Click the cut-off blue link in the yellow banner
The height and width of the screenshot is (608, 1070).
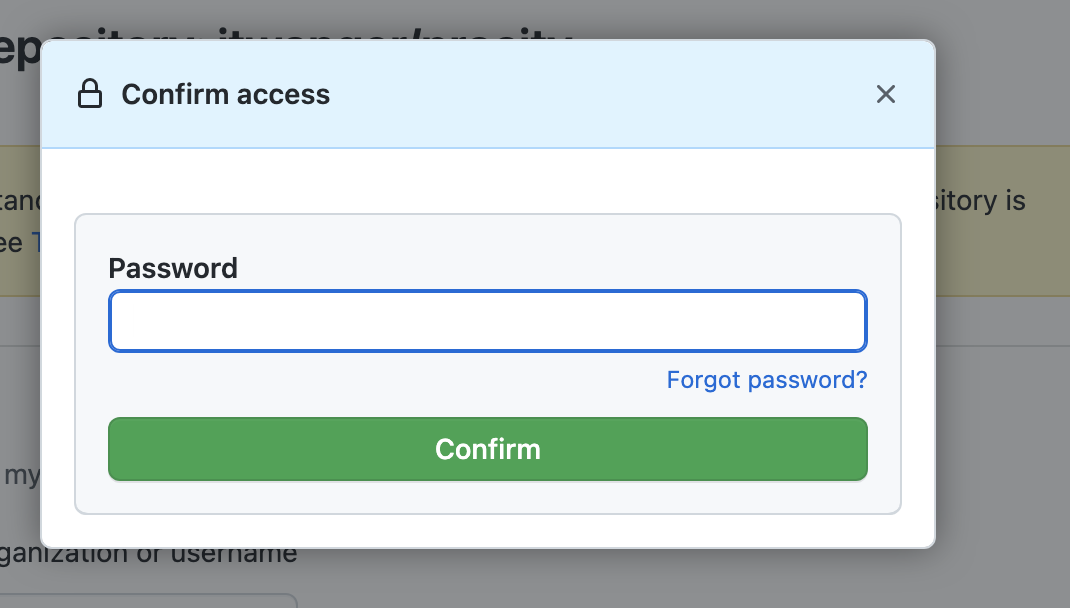pyautogui.click(x=35, y=242)
